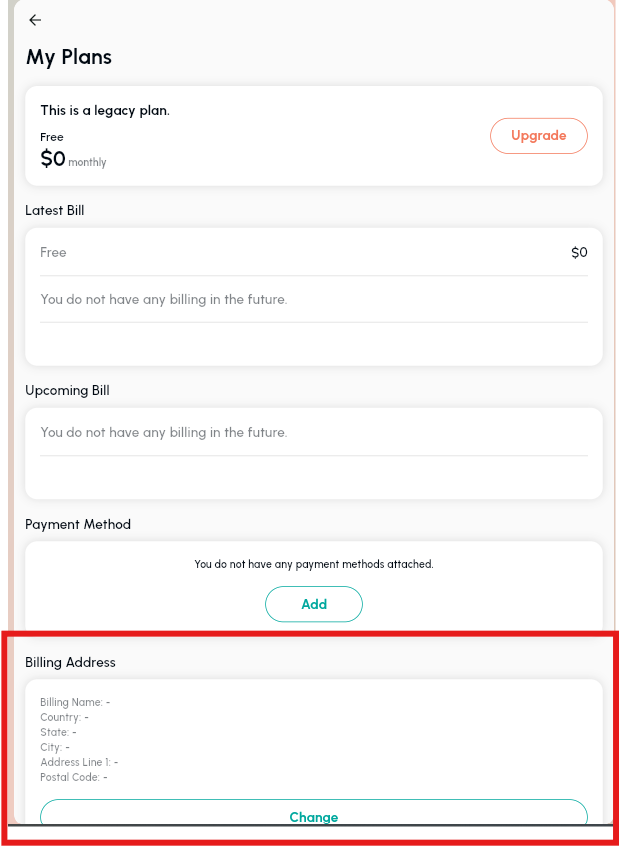Click the $0 amount in Latest Bill
The height and width of the screenshot is (847, 619).
pyautogui.click(x=579, y=252)
